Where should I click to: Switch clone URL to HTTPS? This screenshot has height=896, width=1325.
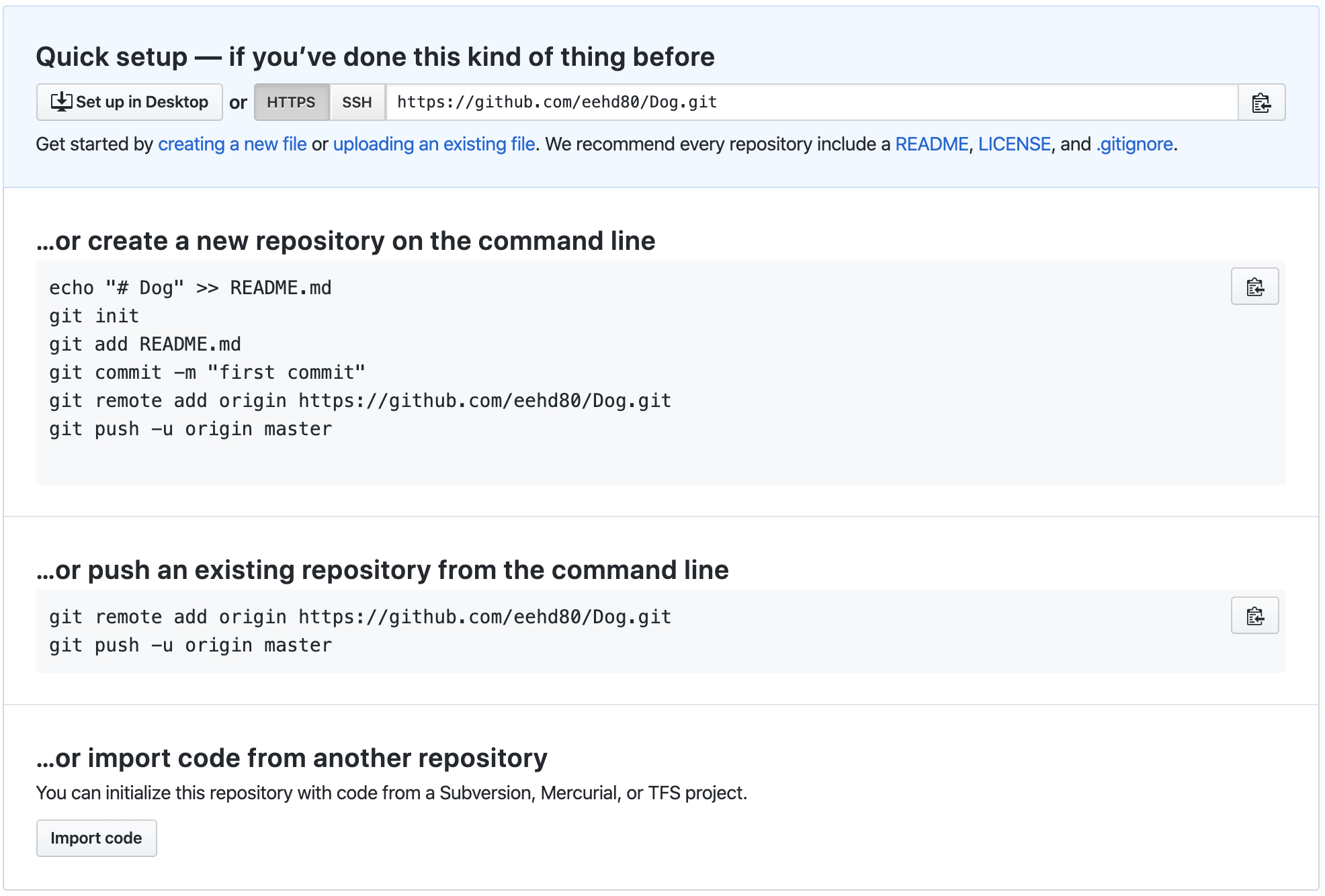click(x=291, y=102)
